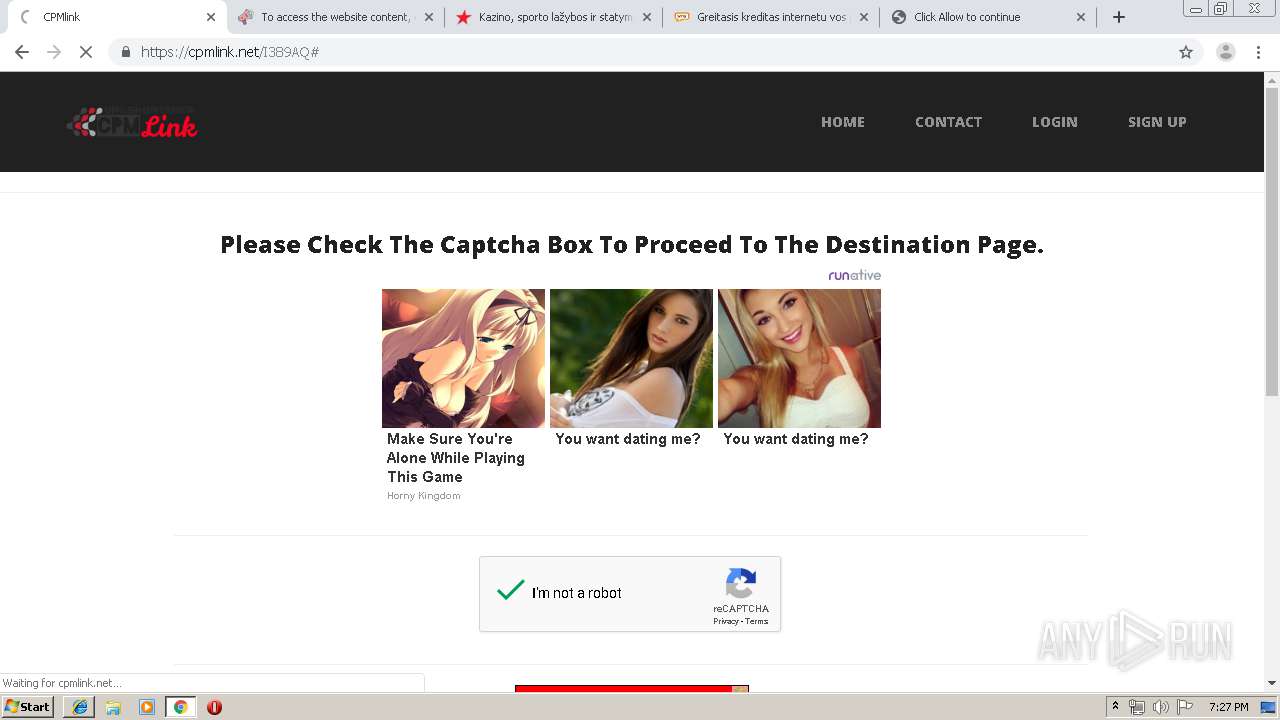
Task: Open the blonde dating ad thumbnail
Action: [799, 358]
